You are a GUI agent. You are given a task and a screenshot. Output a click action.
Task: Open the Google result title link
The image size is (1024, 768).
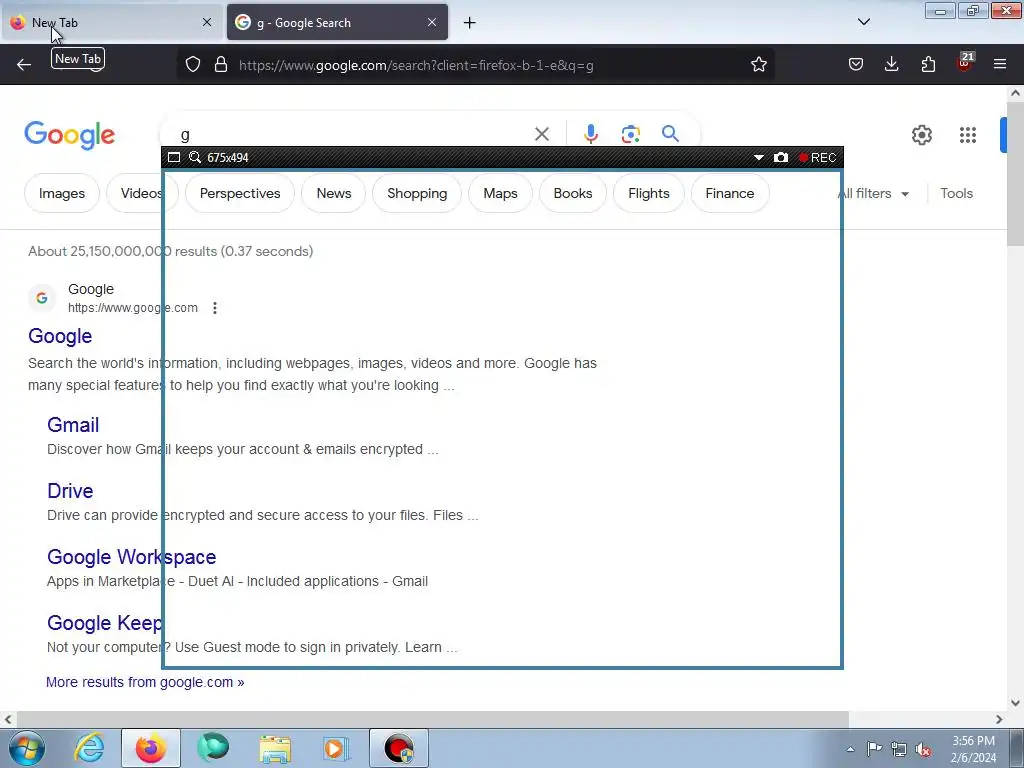tap(60, 336)
